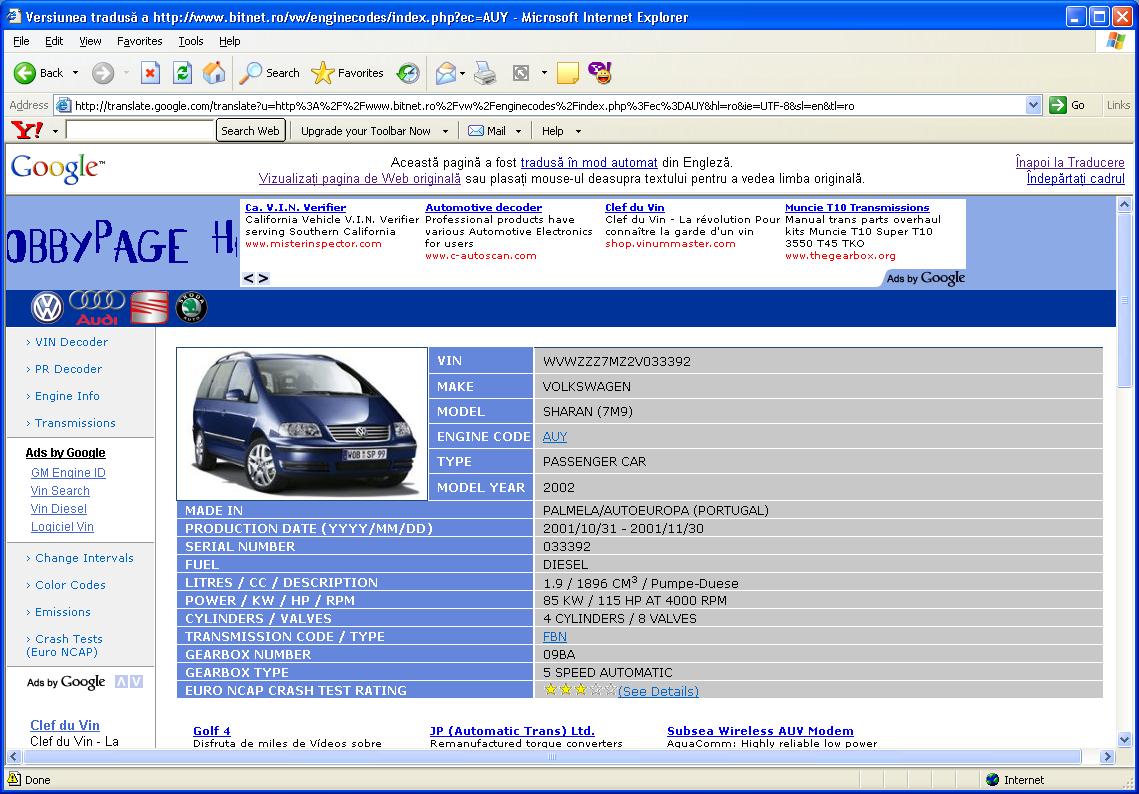
Task: Click the Îndepărtați cadrul link
Action: click(x=1075, y=179)
